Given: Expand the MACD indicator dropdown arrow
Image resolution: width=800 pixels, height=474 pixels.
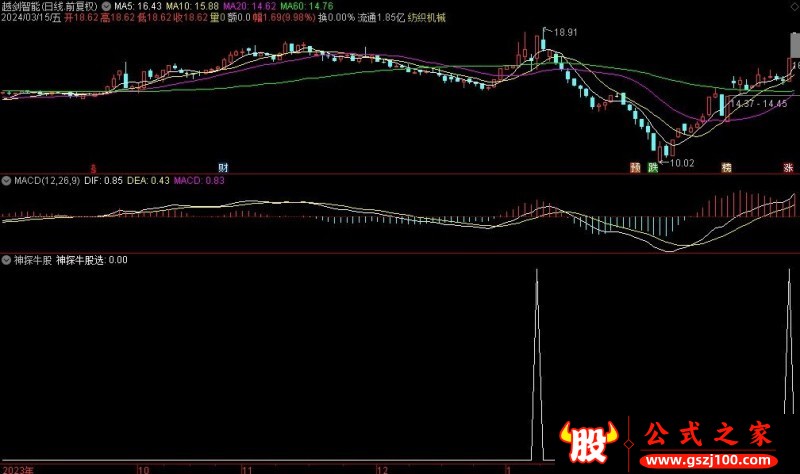Looking at the screenshot, I should (6, 181).
